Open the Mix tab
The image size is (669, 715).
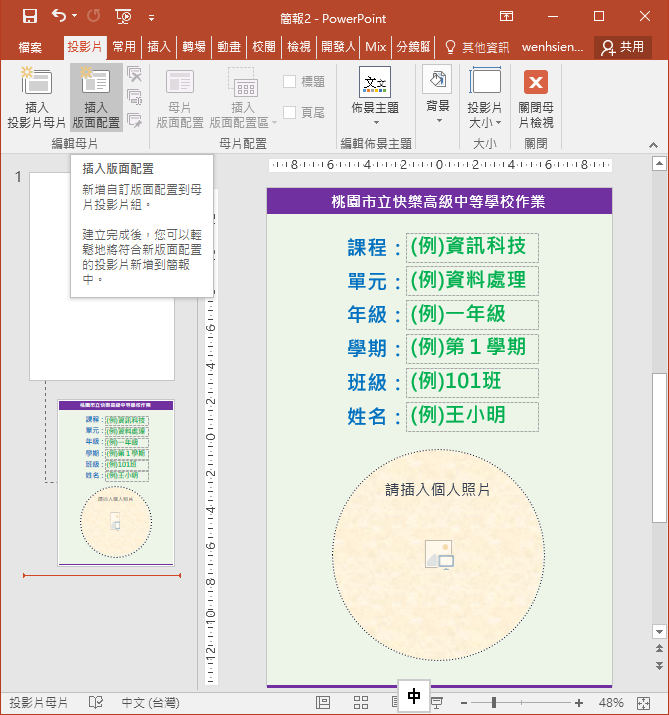click(x=376, y=47)
